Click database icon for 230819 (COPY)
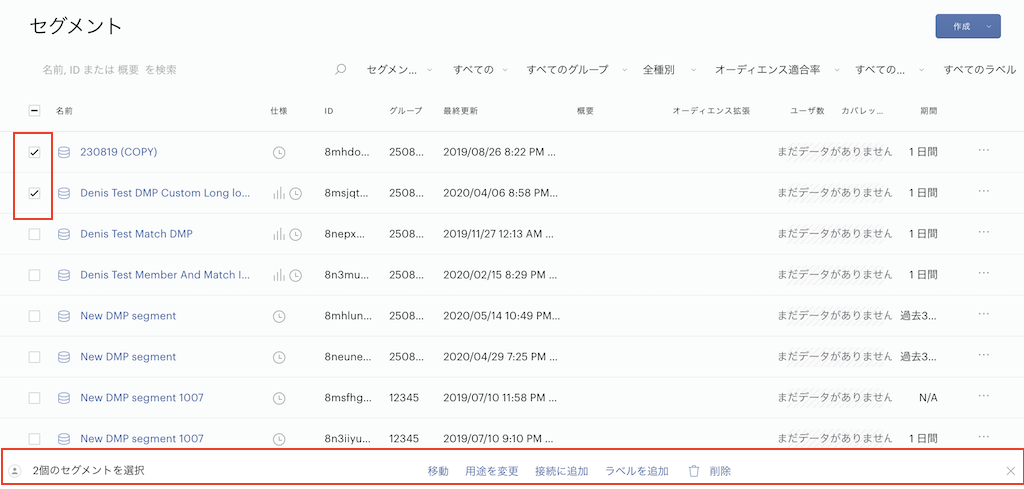The height and width of the screenshot is (489, 1024). [x=64, y=152]
